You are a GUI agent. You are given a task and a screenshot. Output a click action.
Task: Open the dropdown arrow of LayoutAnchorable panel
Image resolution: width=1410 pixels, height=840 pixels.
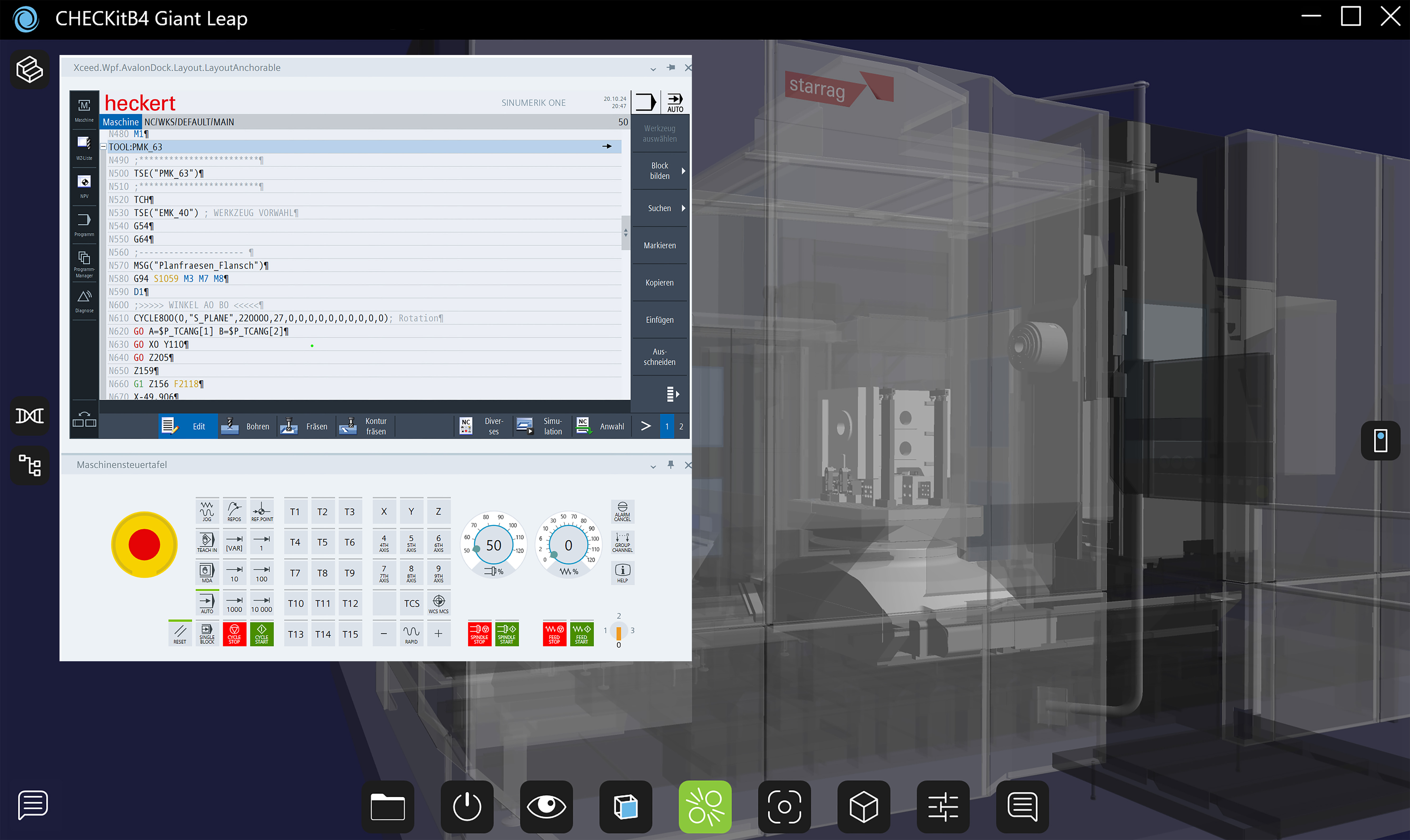point(654,68)
